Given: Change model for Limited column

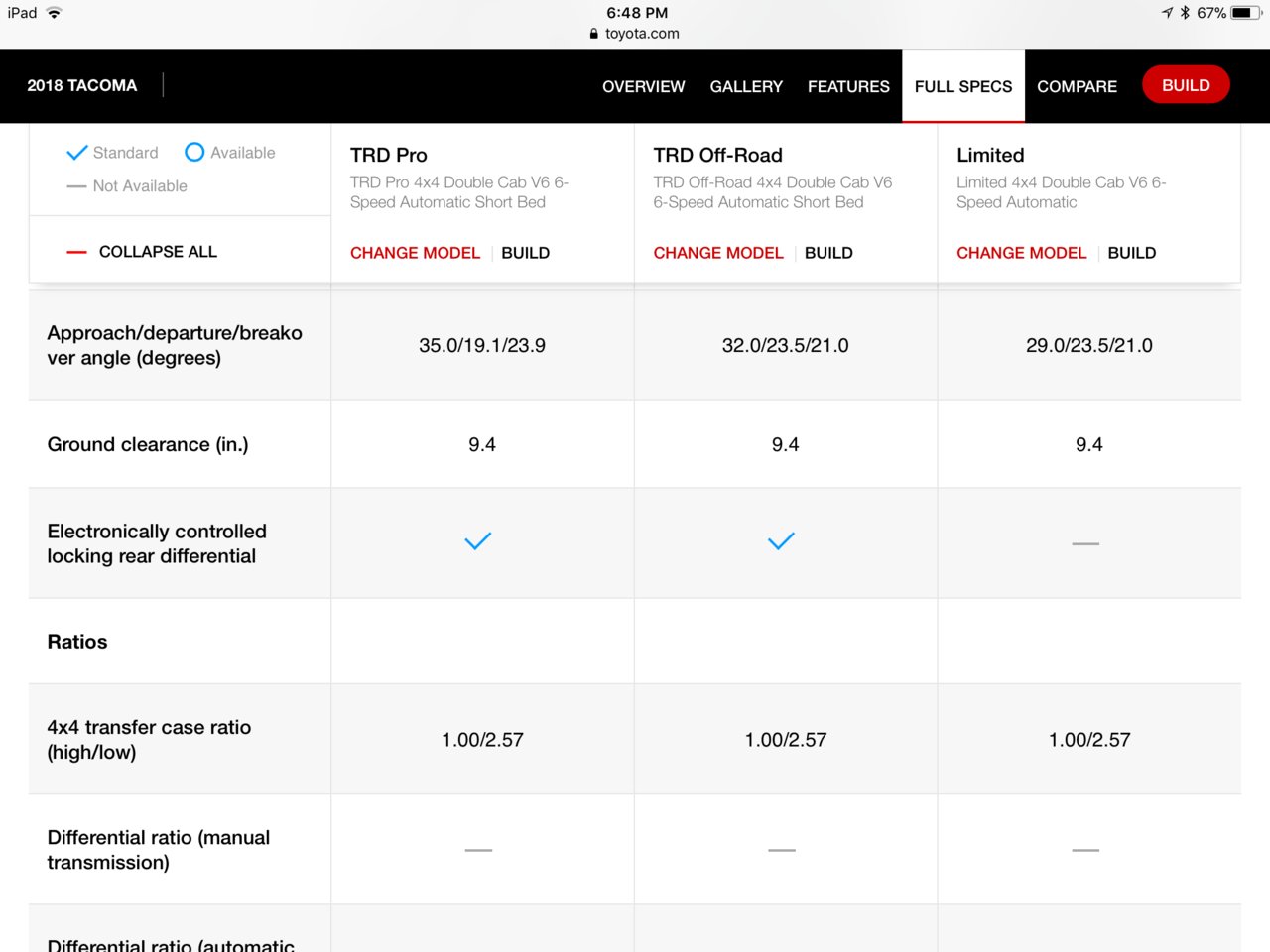Looking at the screenshot, I should [1021, 253].
